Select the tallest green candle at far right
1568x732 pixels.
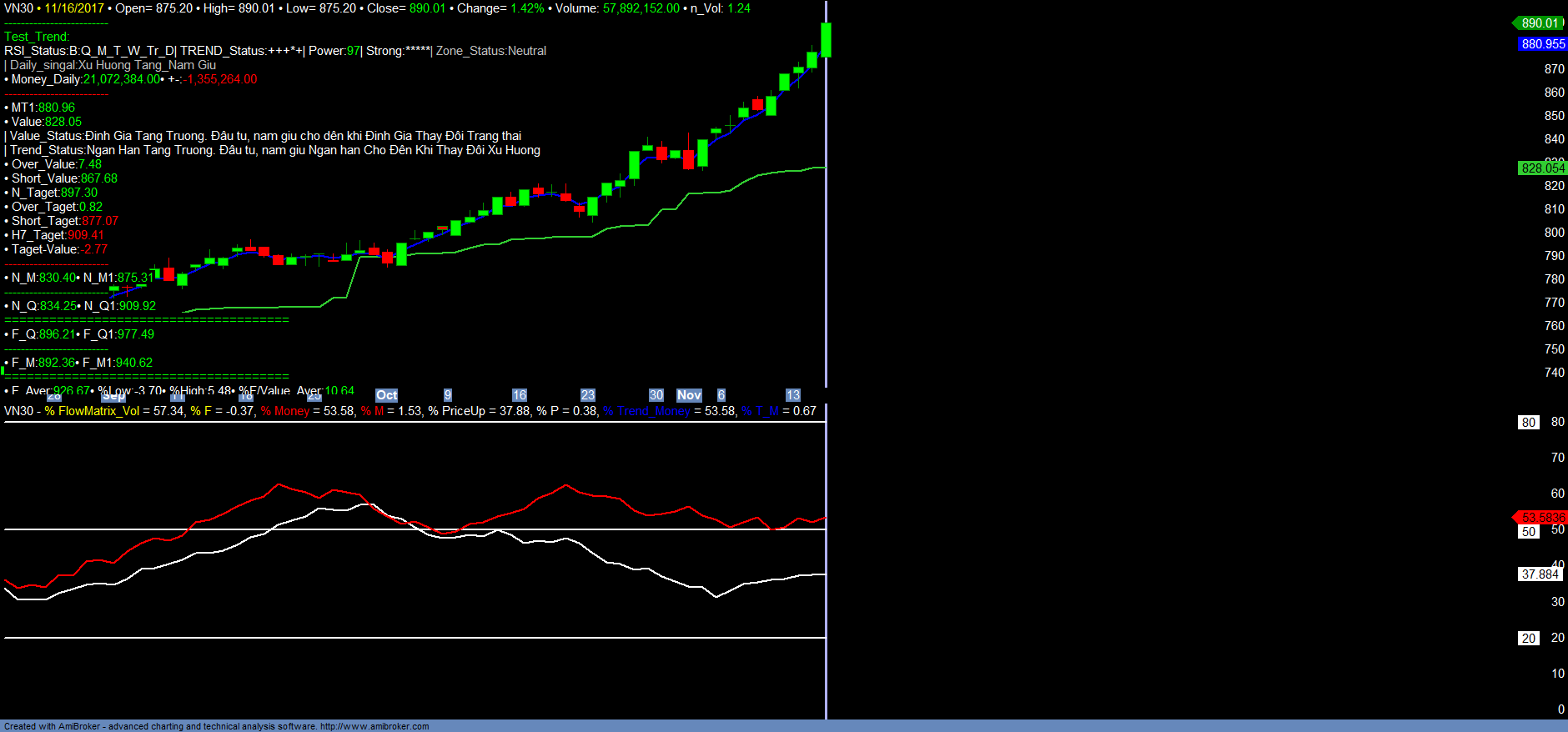click(826, 40)
